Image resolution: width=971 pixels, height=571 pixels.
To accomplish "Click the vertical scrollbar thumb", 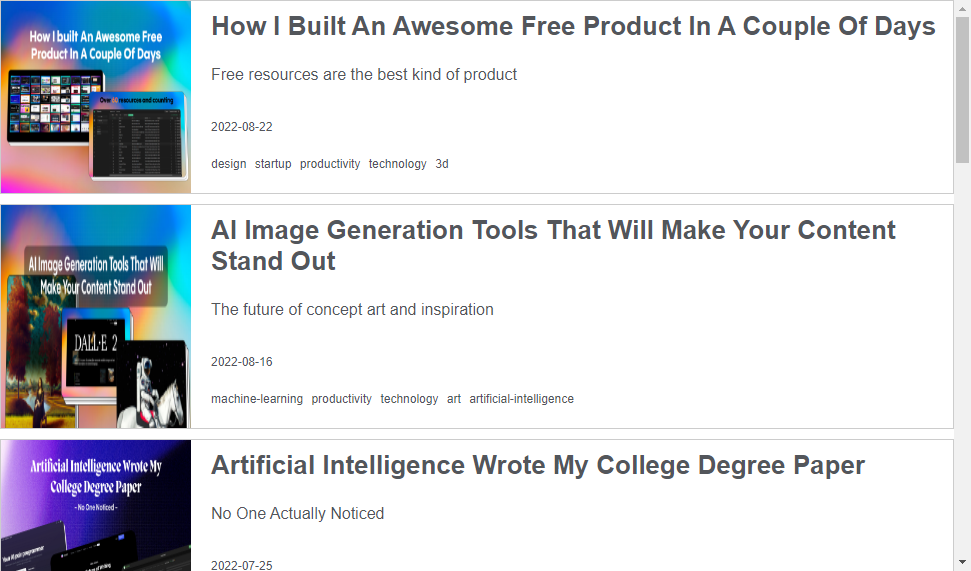I will tap(962, 90).
